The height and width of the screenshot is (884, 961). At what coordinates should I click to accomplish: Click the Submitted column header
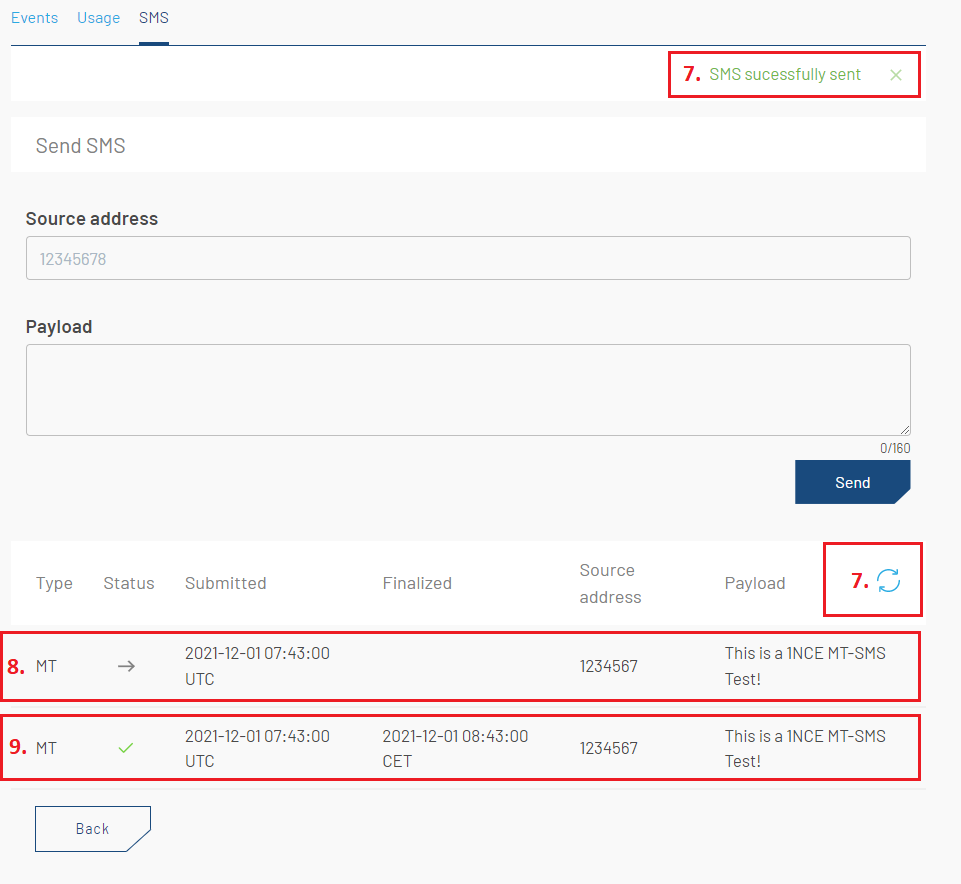coord(226,583)
